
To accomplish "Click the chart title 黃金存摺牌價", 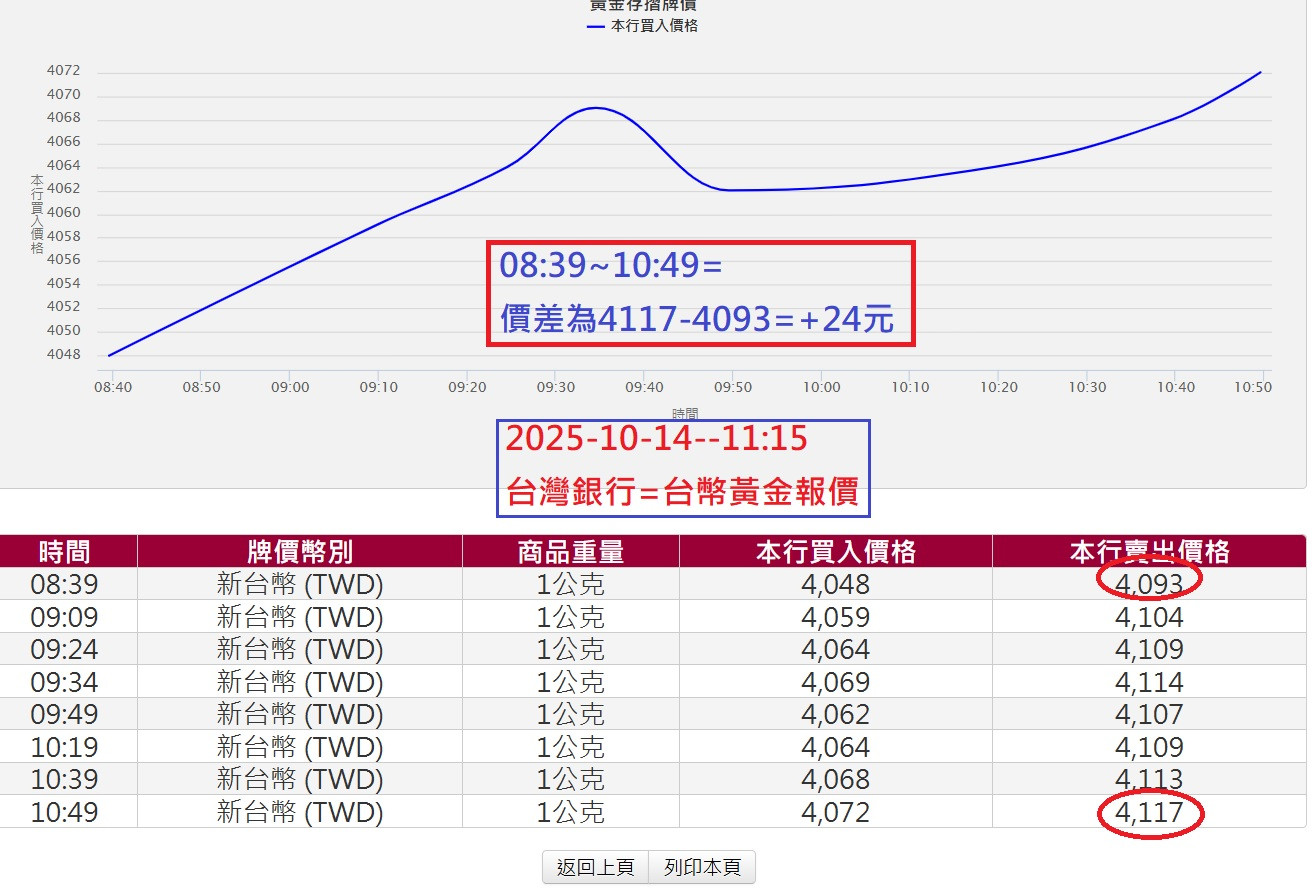I will (x=644, y=5).
